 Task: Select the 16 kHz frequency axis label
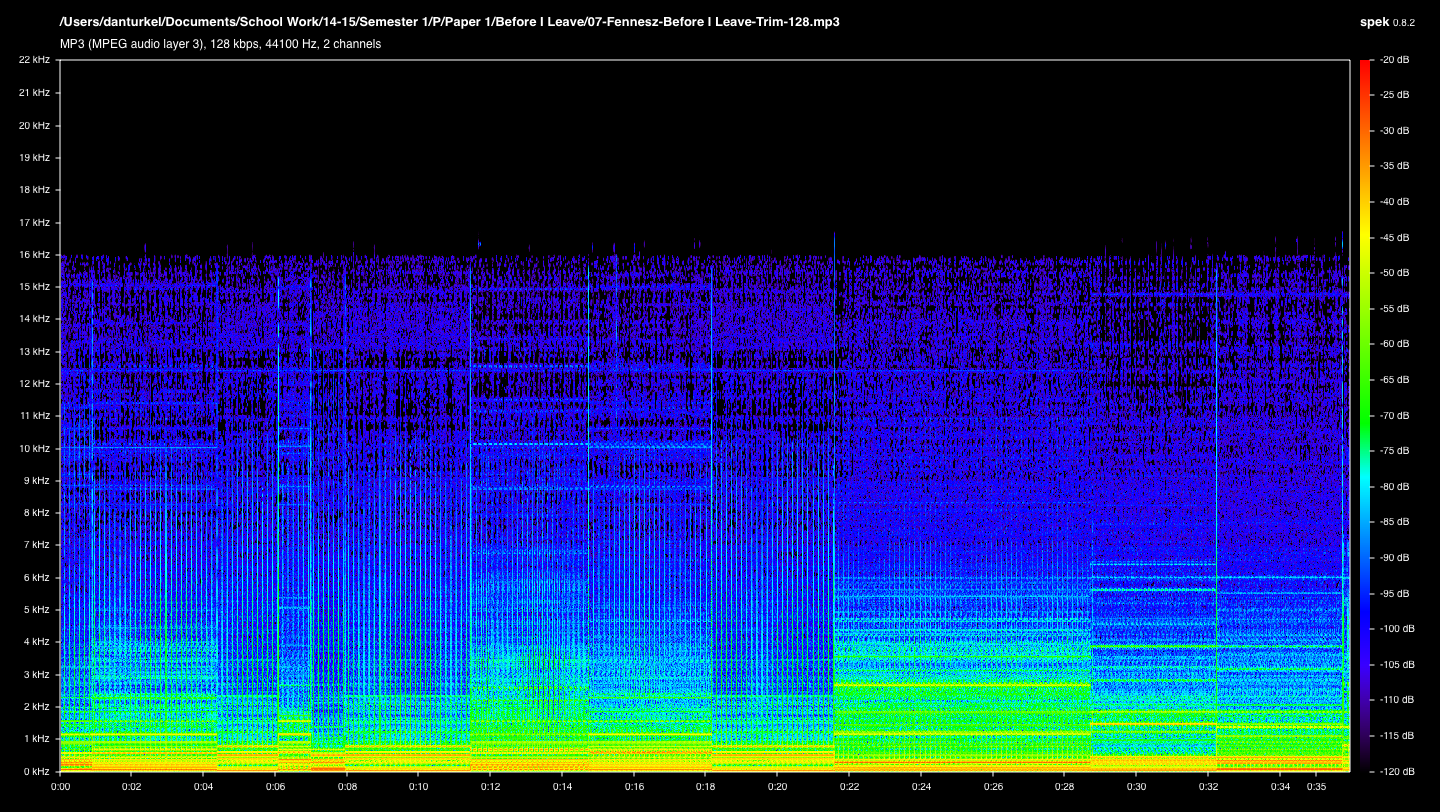(x=34, y=254)
